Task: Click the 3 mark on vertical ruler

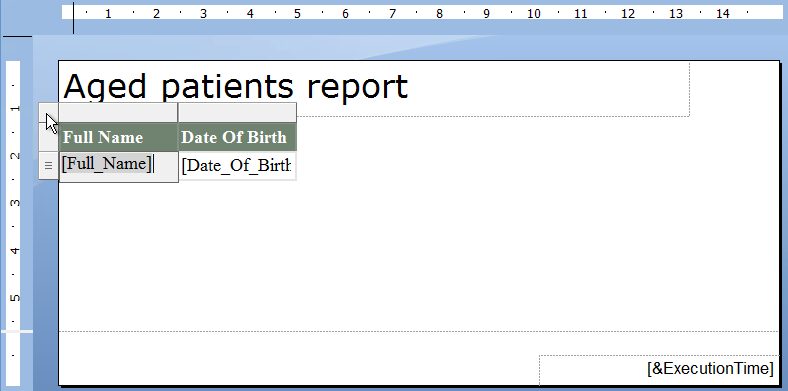Action: click(15, 203)
